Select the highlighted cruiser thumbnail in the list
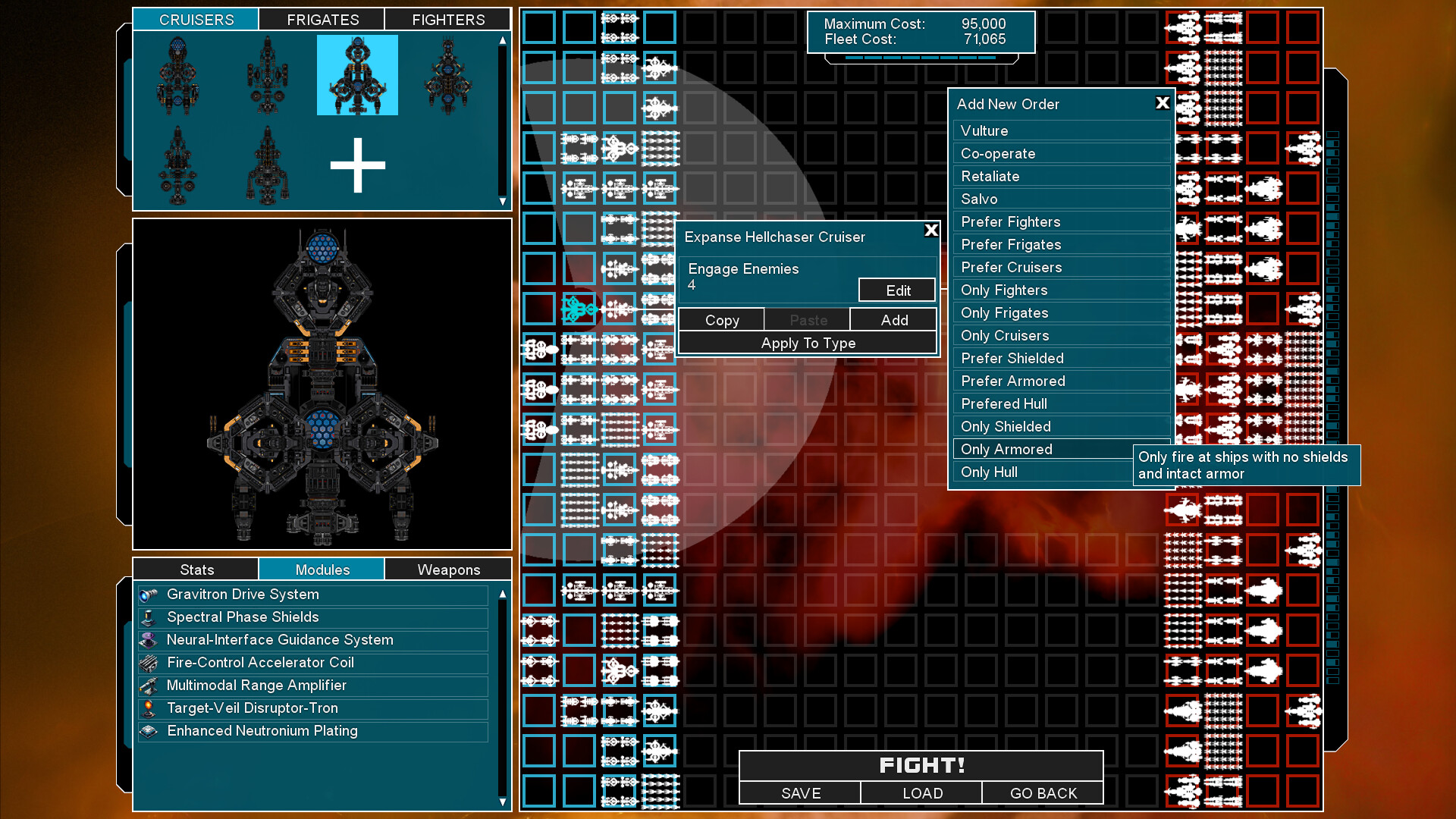 357,74
